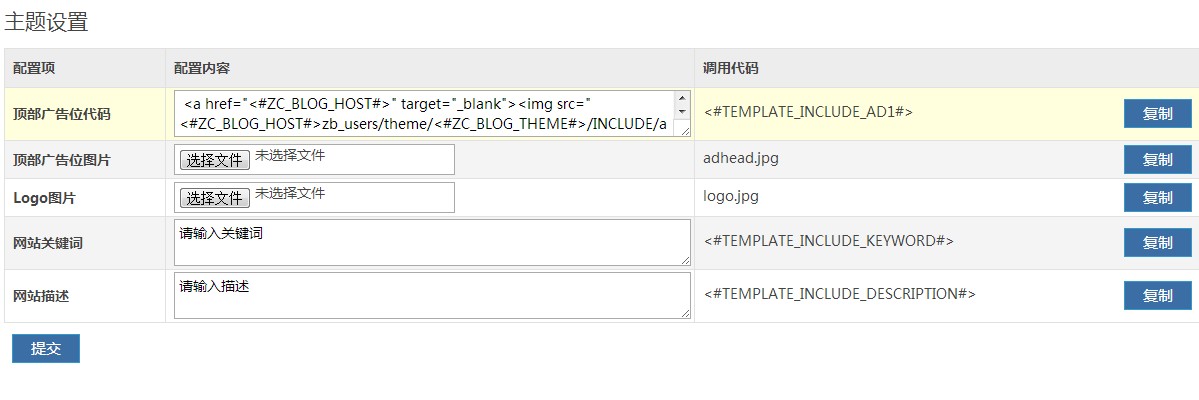This screenshot has height=400, width=1199.
Task: Choose a file for 顶部广告位图片
Action: point(215,160)
